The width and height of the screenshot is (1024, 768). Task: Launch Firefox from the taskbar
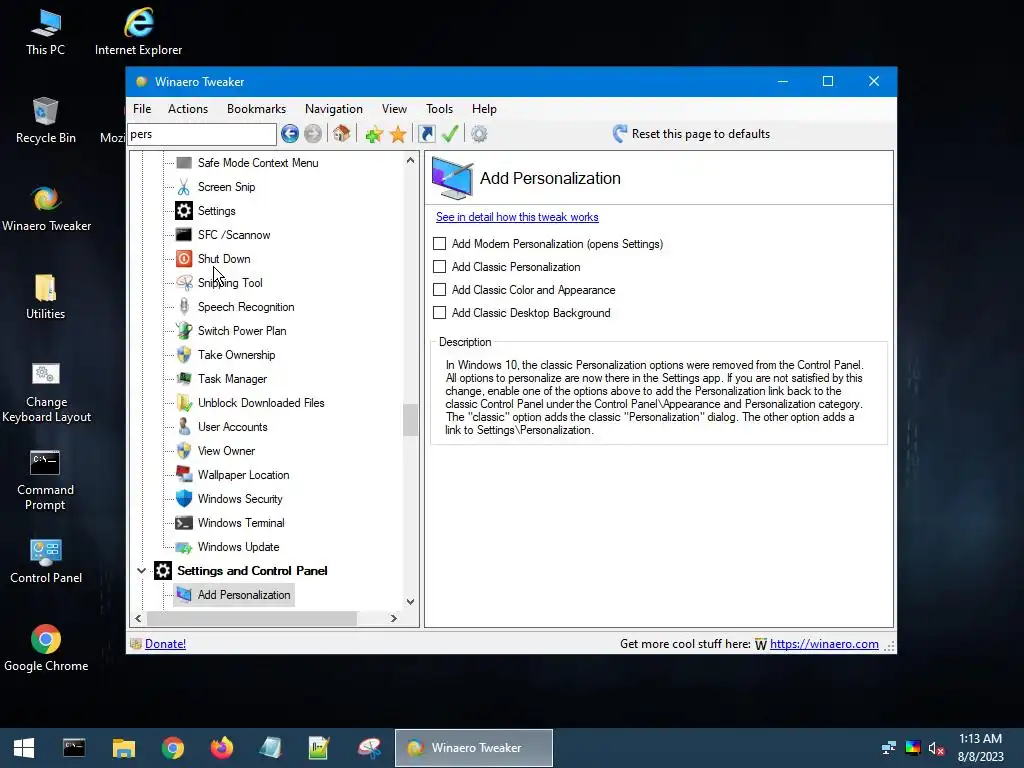click(x=221, y=748)
